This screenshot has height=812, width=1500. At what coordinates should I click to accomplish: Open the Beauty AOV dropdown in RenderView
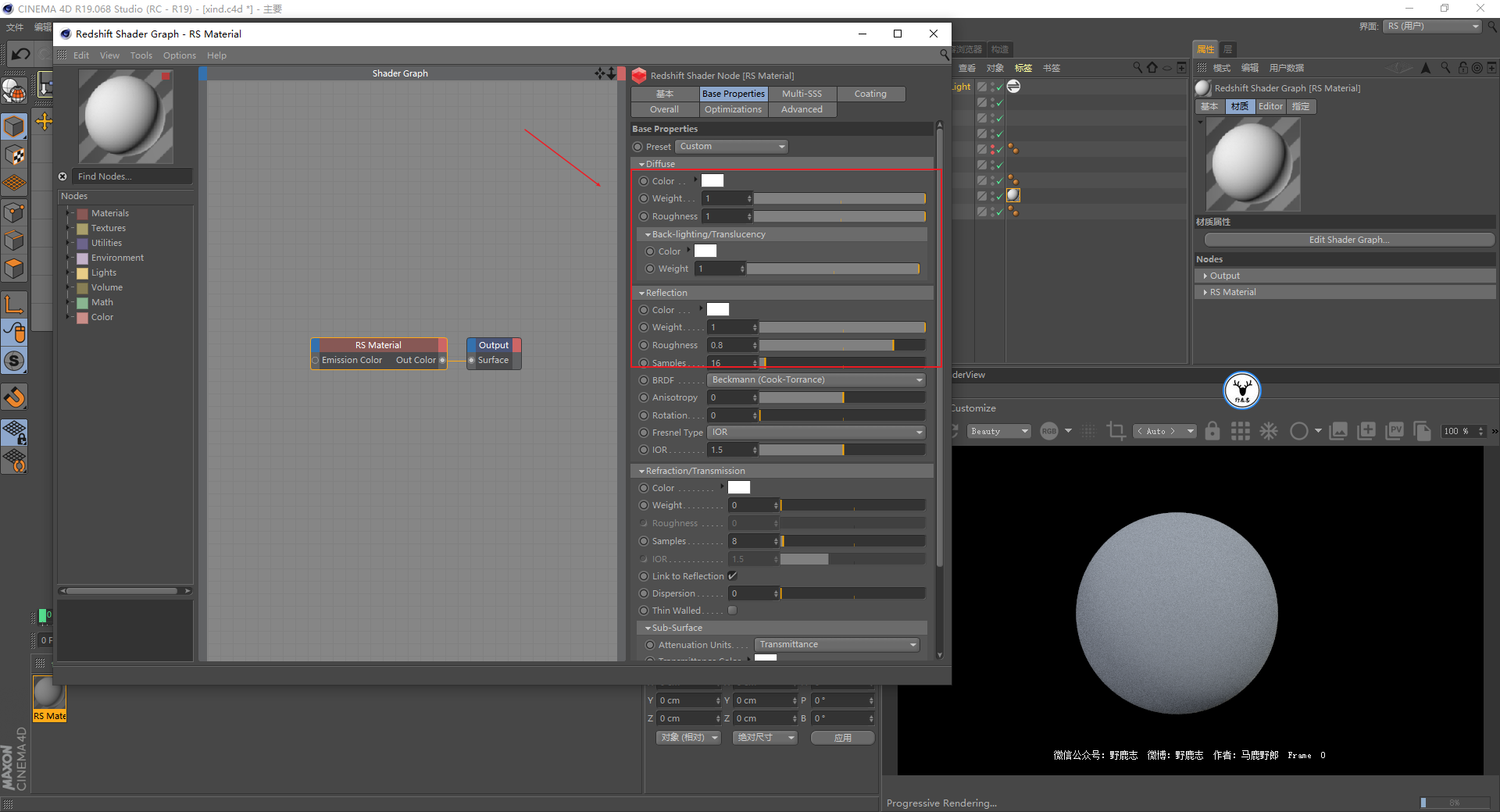coord(999,431)
